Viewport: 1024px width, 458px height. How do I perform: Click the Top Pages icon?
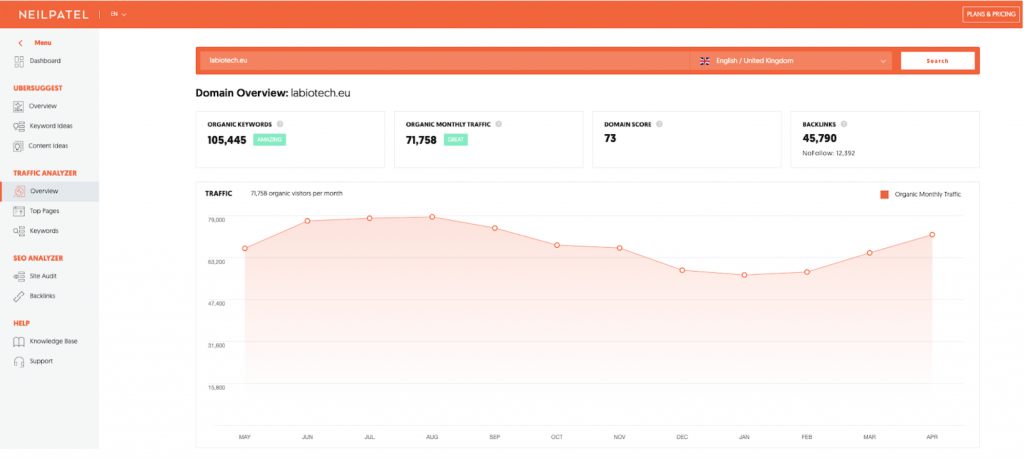click(x=18, y=211)
